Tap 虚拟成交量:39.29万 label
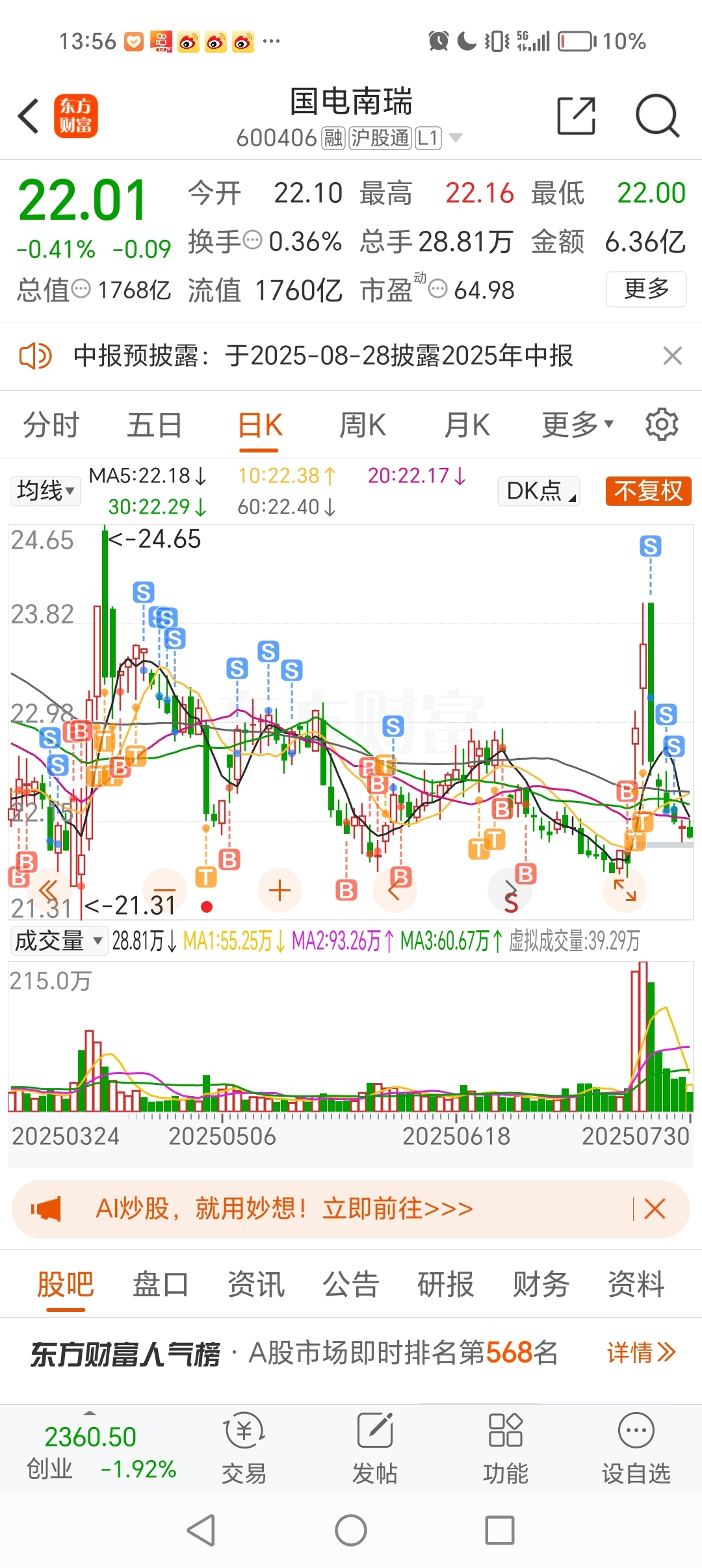Viewport: 702px width, 1568px height. click(x=575, y=941)
